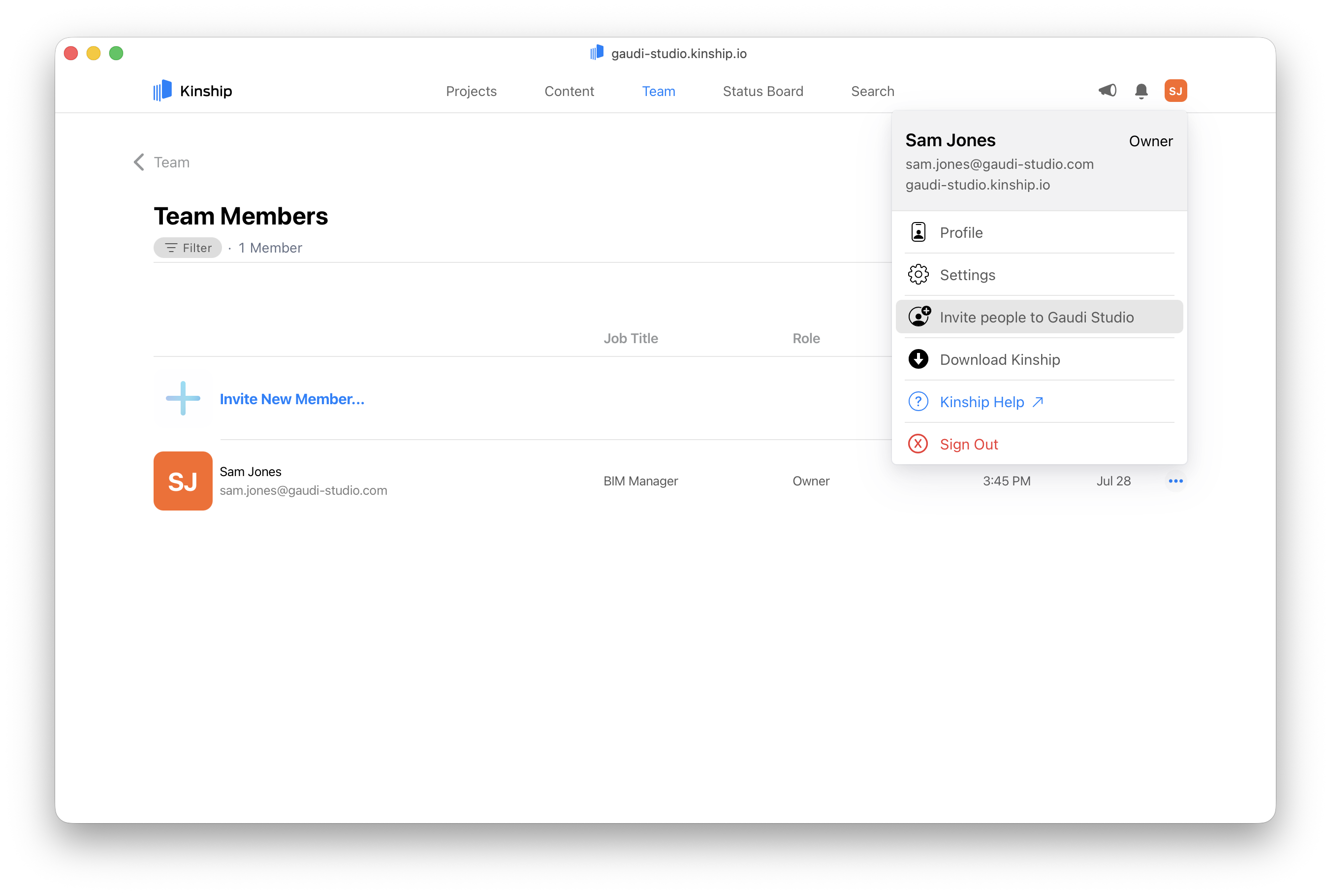Image resolution: width=1331 pixels, height=896 pixels.
Task: Click the invite person icon in the menu
Action: [919, 316]
